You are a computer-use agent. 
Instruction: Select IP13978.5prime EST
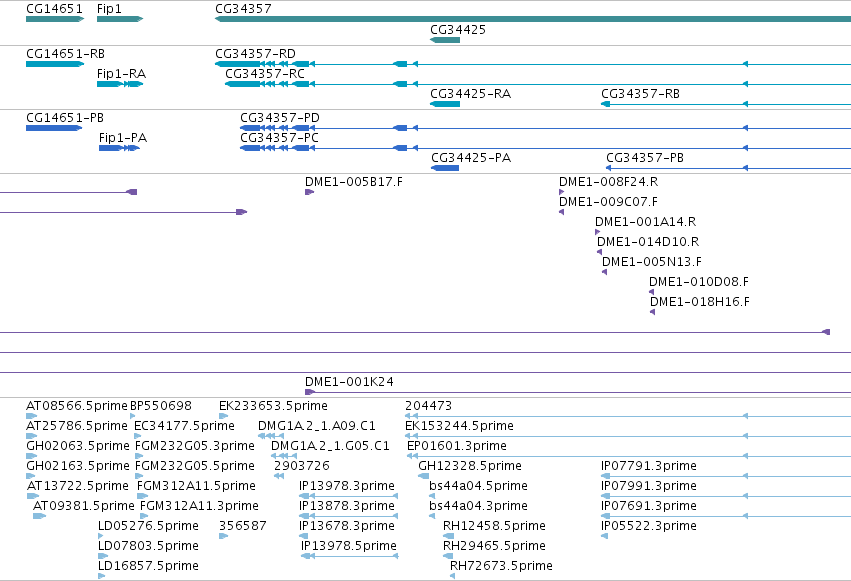click(x=350, y=557)
